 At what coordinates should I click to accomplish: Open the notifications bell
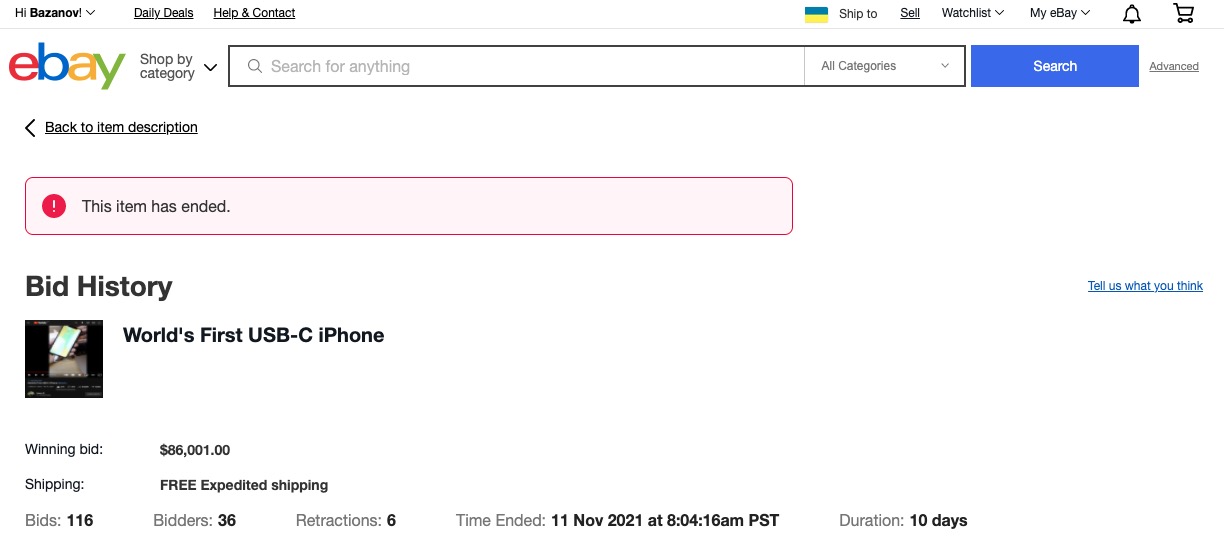pyautogui.click(x=1132, y=13)
